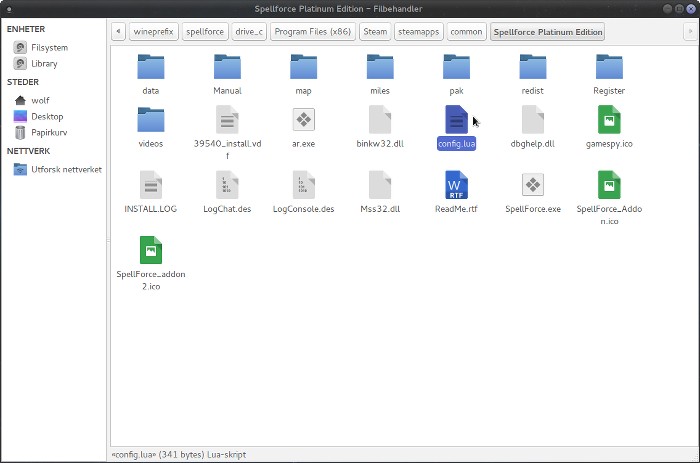Select the gamespy.ico image icon
This screenshot has width=700, height=463.
point(609,120)
